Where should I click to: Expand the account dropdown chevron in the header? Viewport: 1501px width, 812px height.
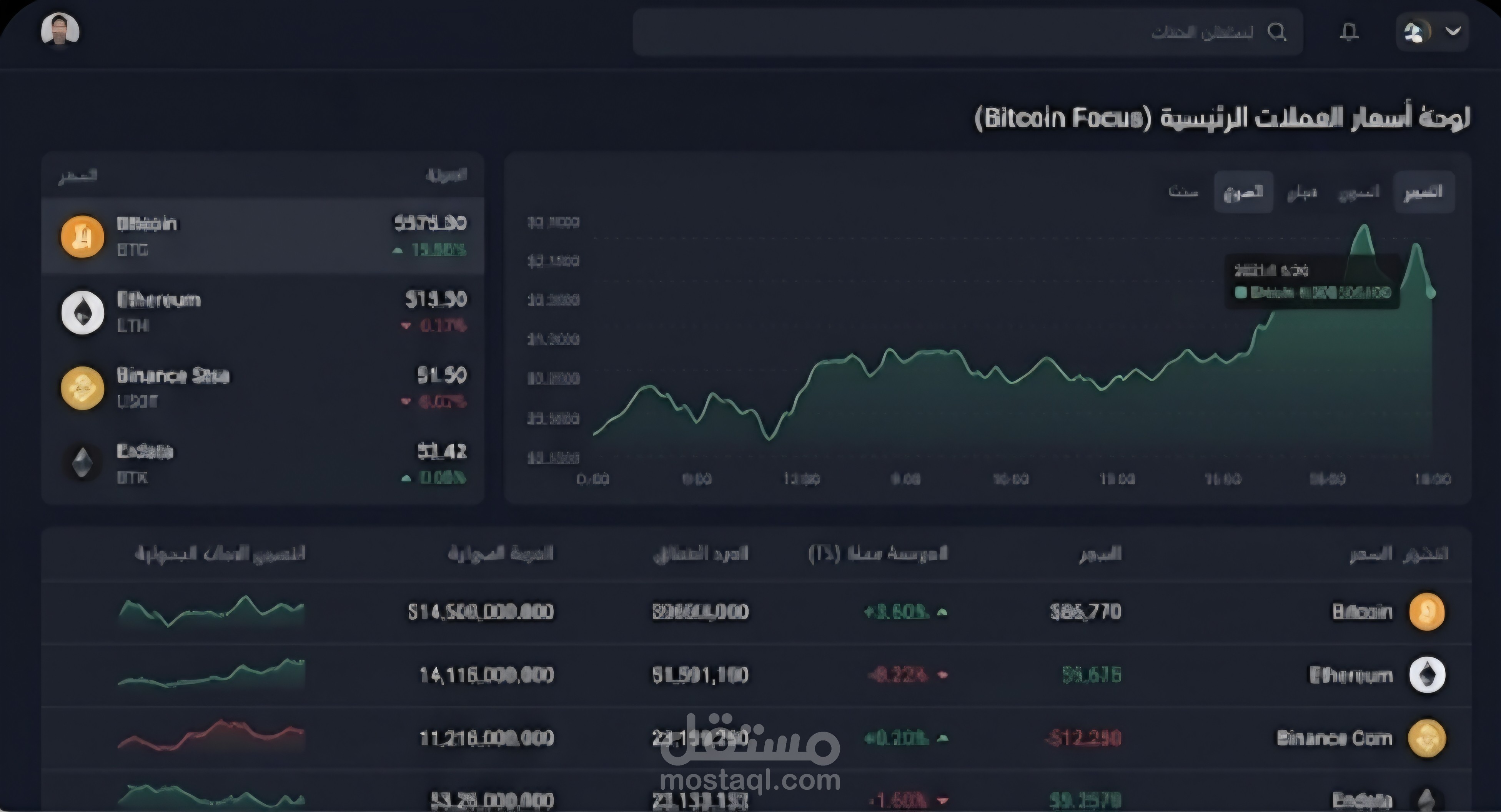1453,31
